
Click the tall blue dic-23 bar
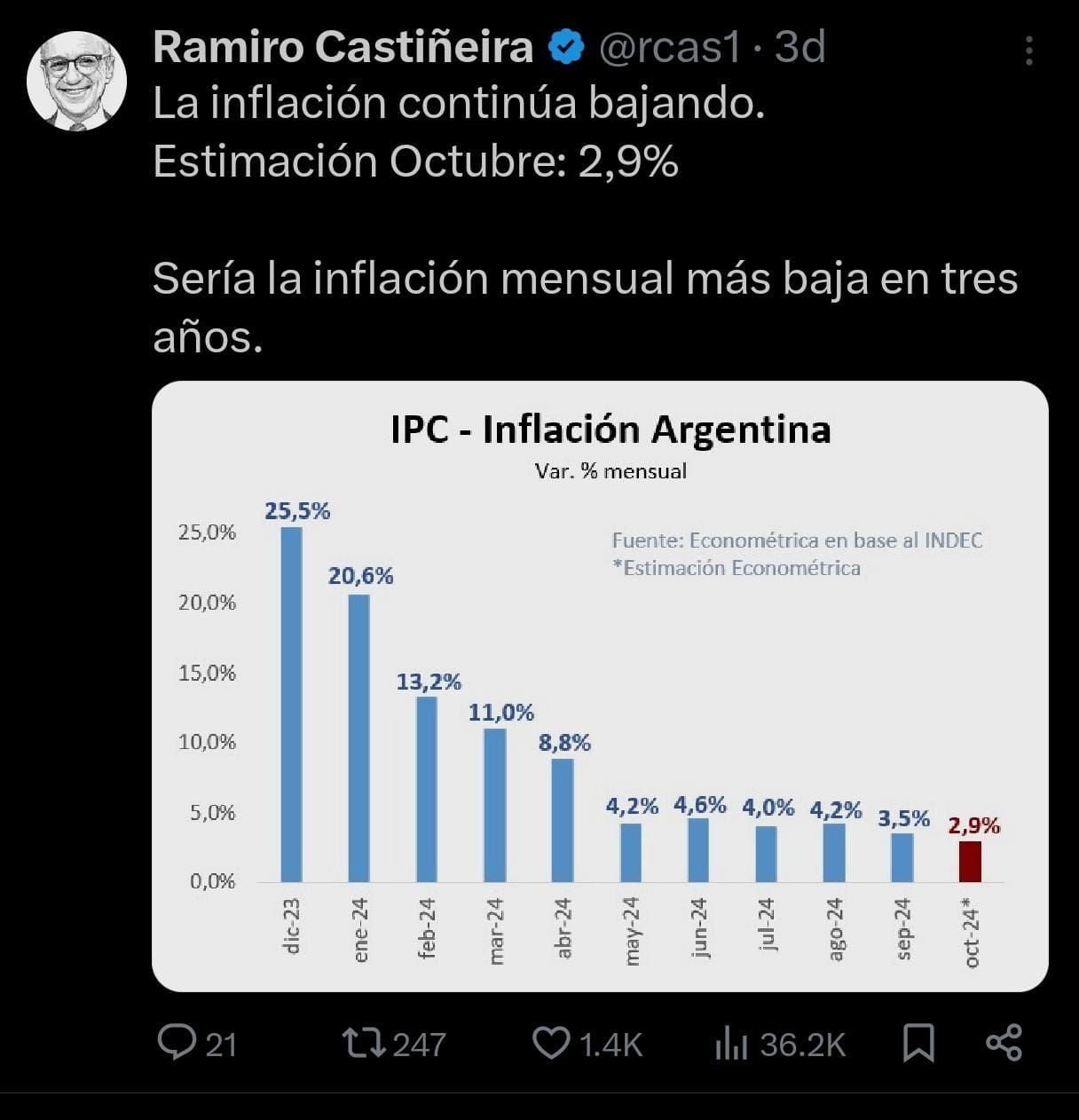point(291,704)
